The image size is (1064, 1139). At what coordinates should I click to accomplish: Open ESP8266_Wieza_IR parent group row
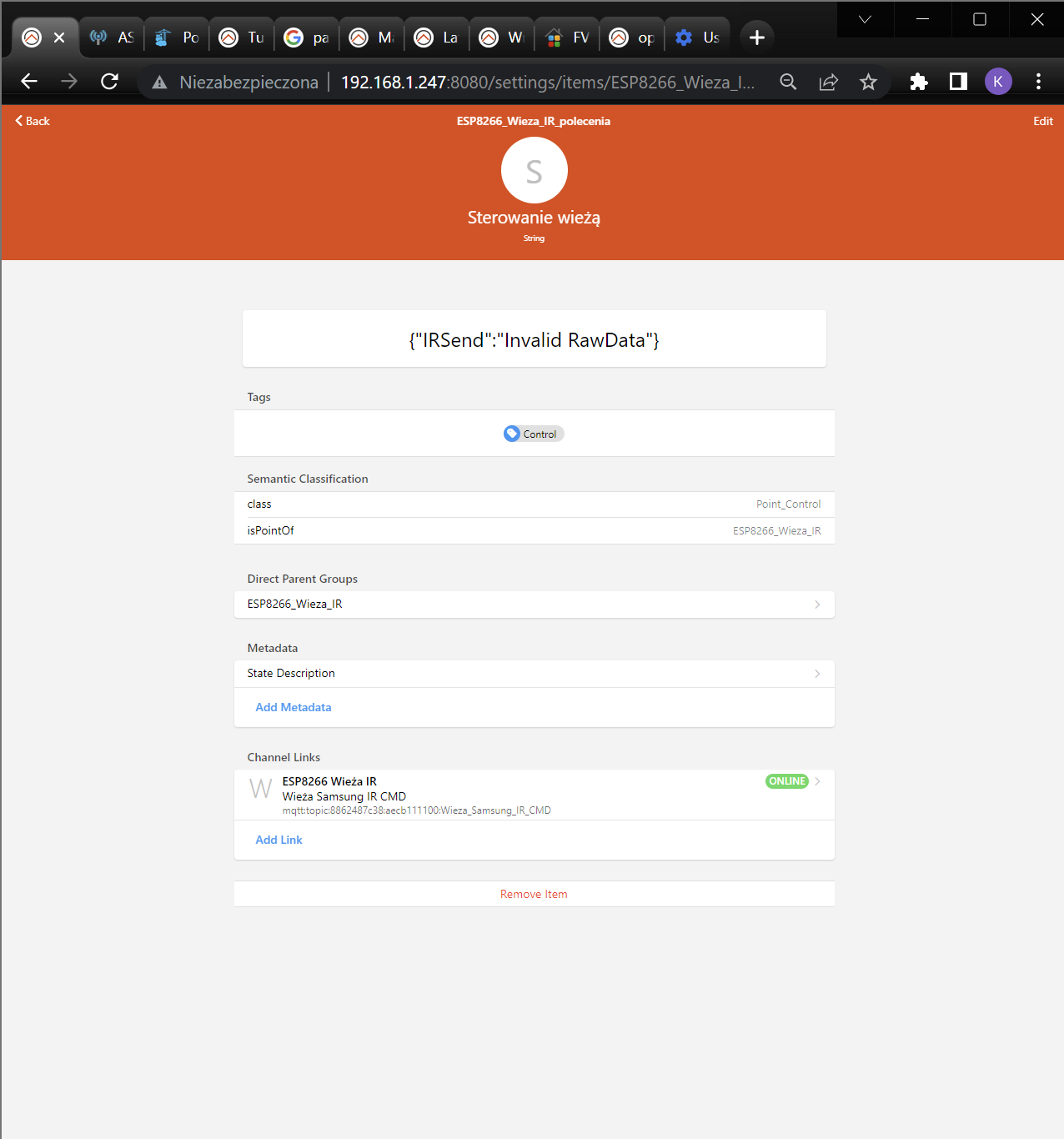click(x=534, y=605)
